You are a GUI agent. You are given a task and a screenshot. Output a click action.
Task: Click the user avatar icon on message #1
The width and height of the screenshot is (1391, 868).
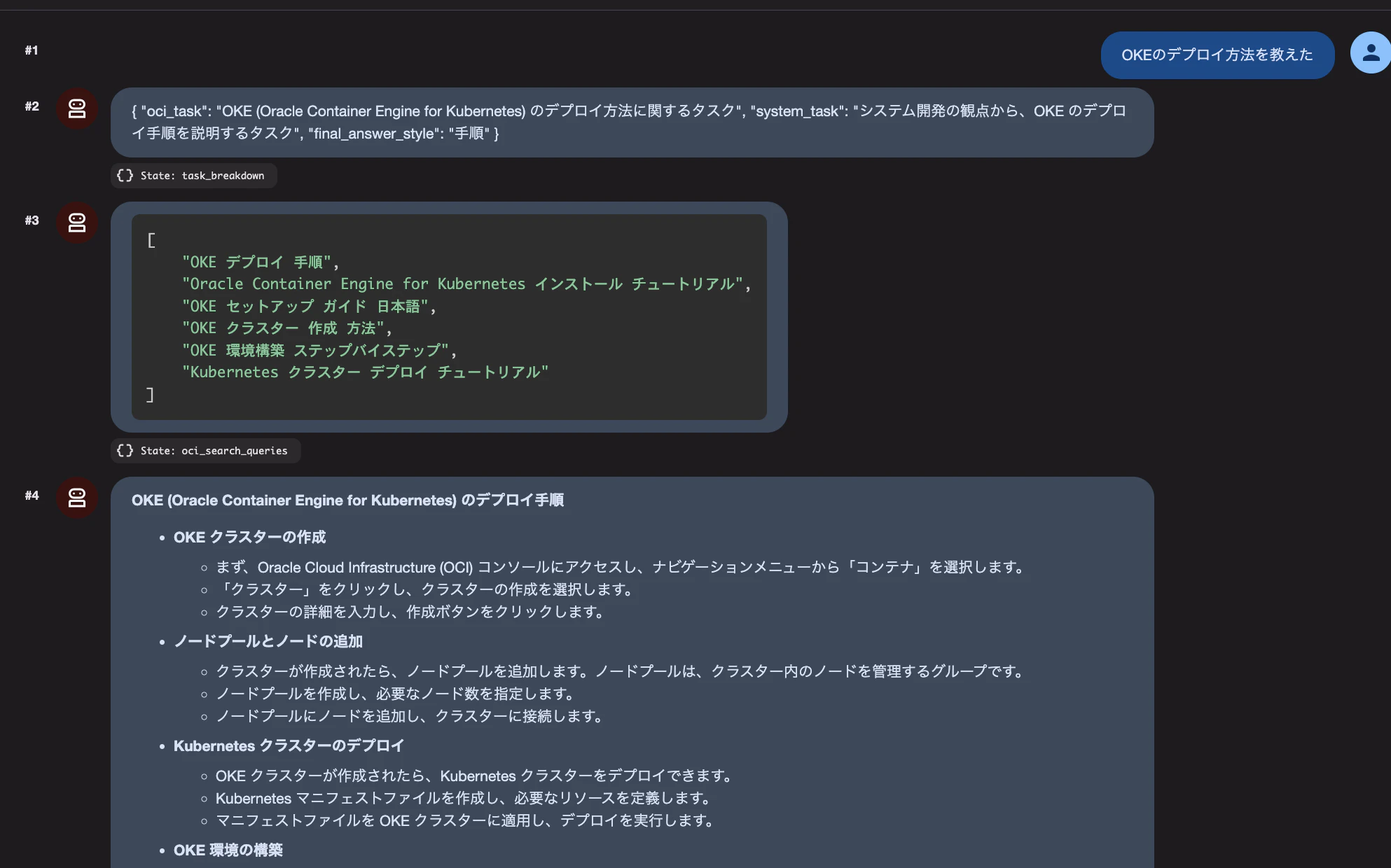click(1371, 52)
